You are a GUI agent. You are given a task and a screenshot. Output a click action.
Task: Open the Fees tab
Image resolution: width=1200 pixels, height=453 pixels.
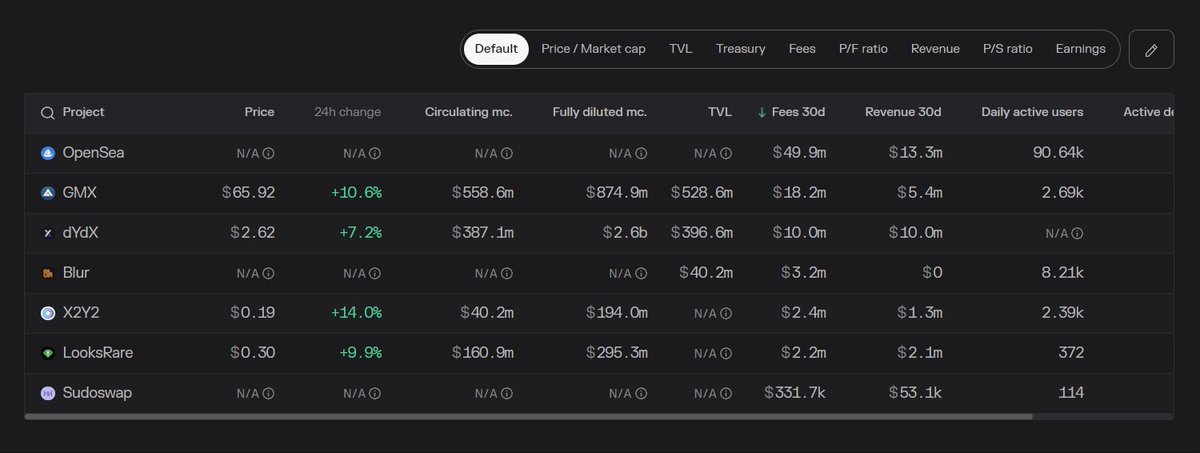point(802,49)
